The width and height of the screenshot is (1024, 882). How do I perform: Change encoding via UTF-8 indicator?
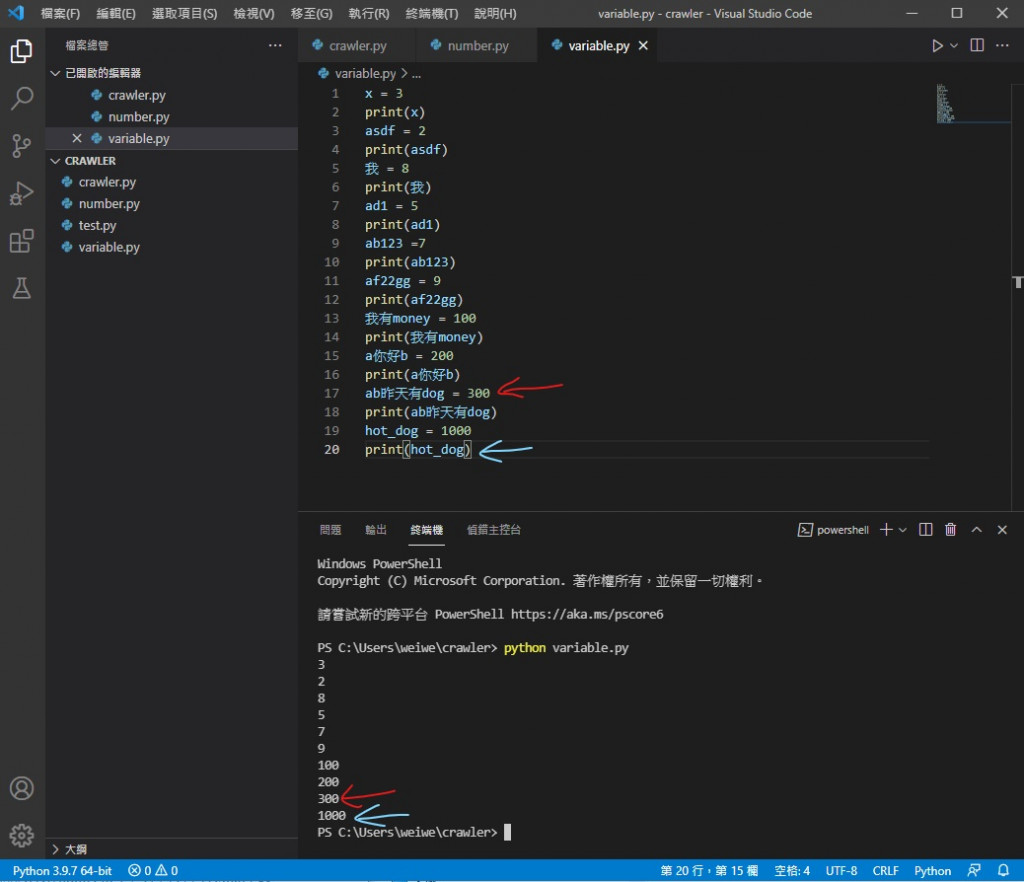click(840, 870)
